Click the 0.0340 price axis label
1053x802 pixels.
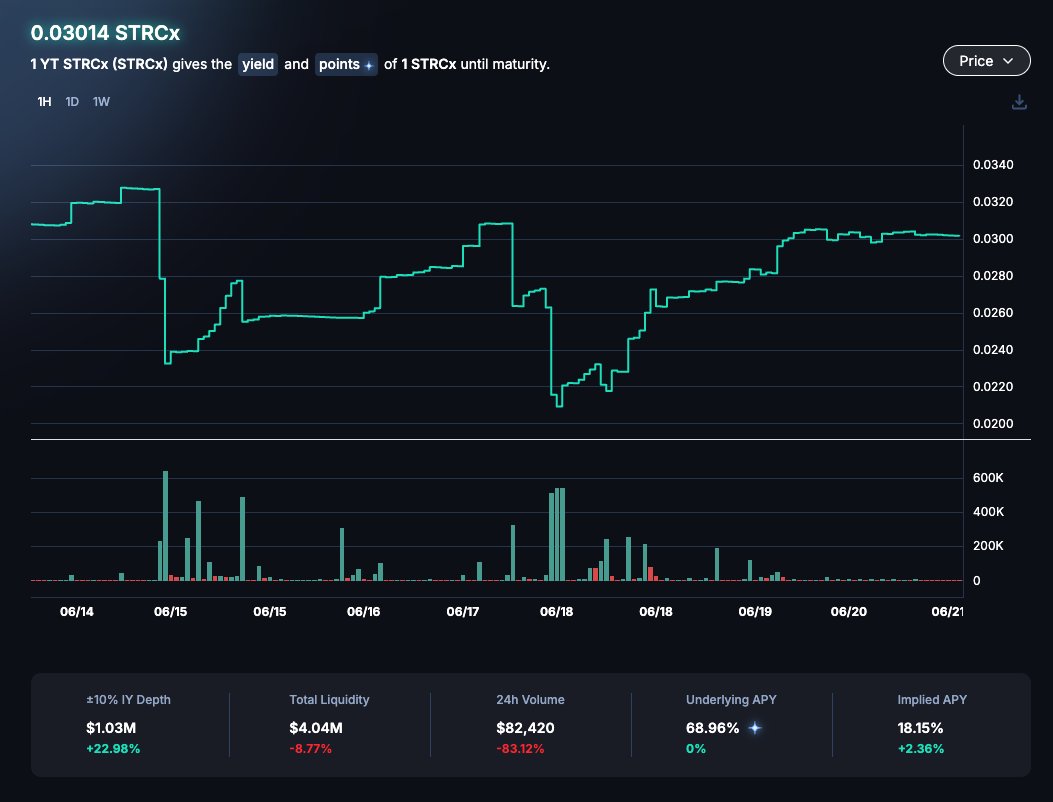click(993, 165)
